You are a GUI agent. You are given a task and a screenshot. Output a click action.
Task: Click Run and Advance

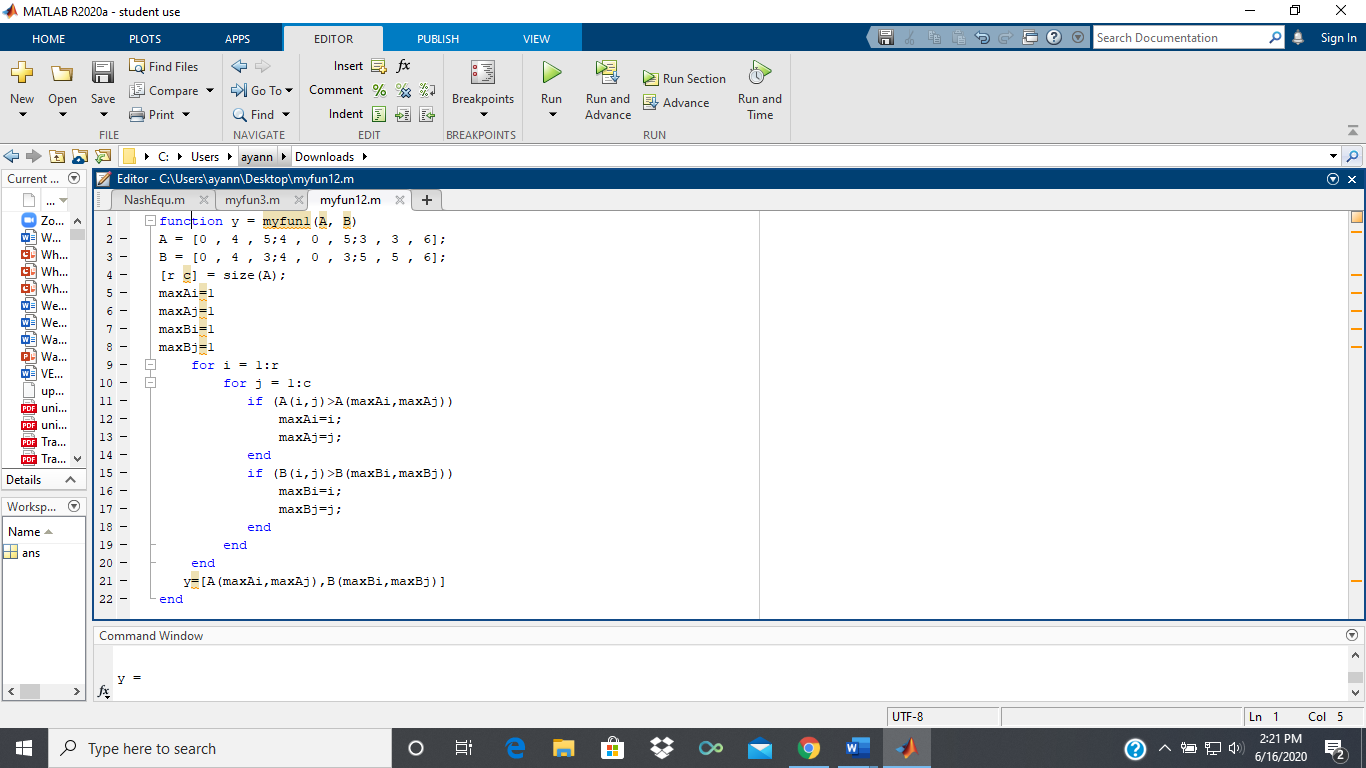[x=607, y=89]
